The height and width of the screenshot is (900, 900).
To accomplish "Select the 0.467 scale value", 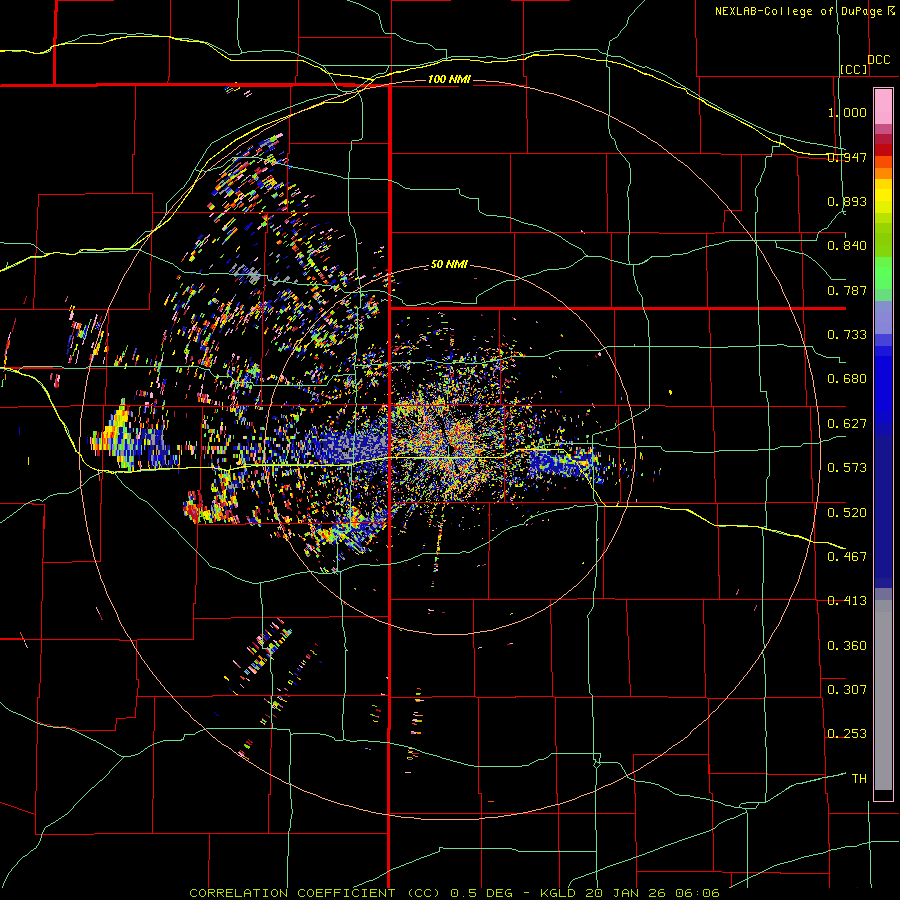I will 847,557.
